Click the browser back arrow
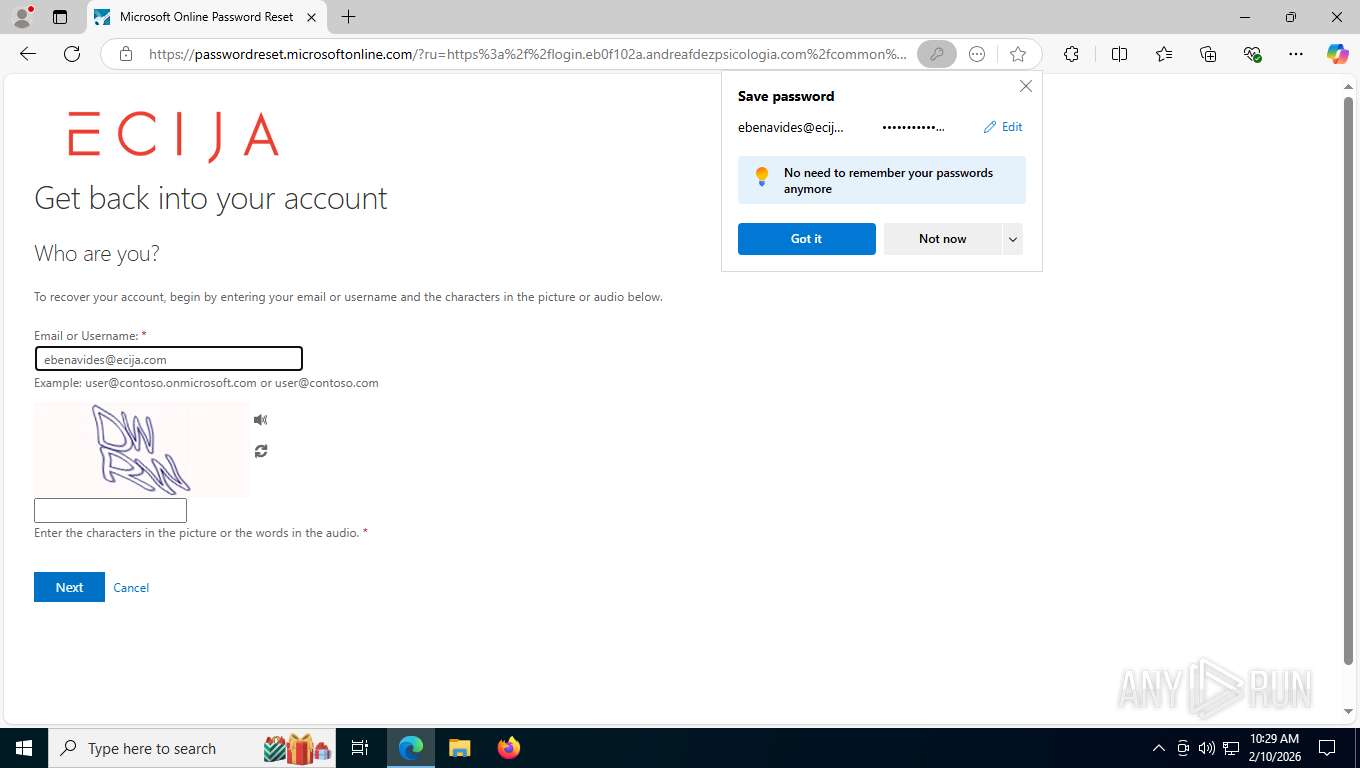This screenshot has height=768, width=1360. [28, 54]
